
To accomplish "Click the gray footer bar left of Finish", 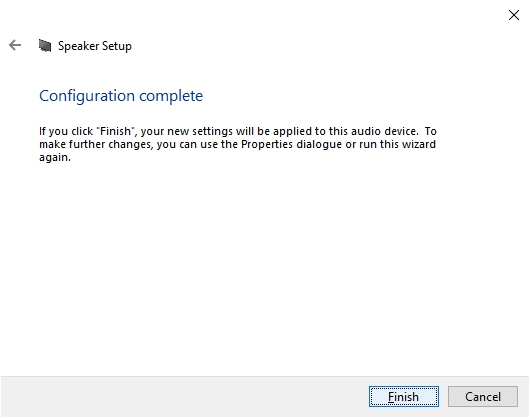I will [185, 397].
